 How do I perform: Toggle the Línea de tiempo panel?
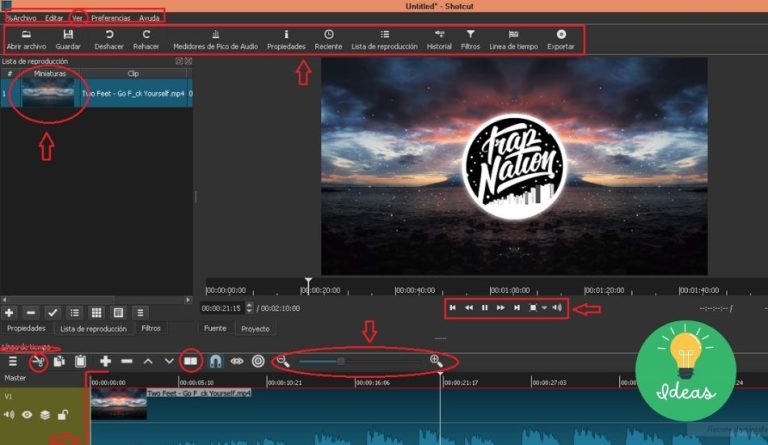pos(513,40)
